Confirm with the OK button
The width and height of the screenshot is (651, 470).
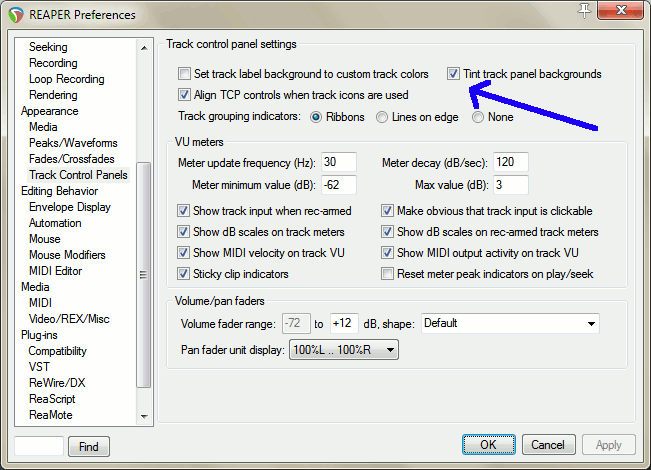489,445
